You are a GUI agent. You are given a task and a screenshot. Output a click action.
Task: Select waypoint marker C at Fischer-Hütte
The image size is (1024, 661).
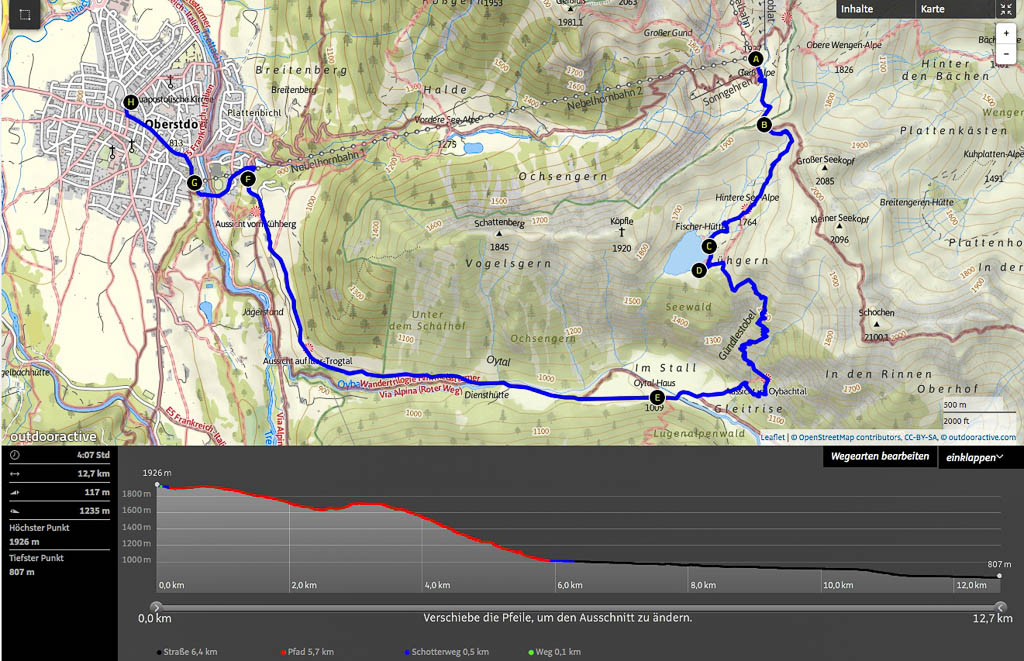click(x=709, y=246)
